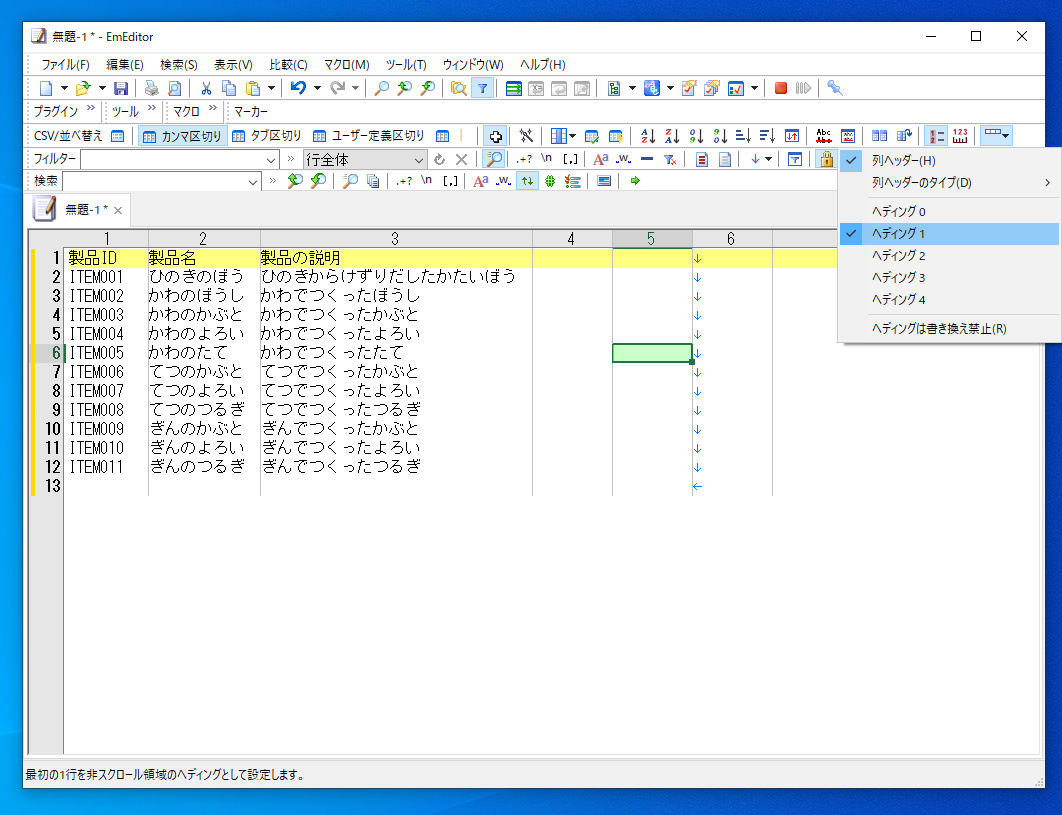The height and width of the screenshot is (815, 1062).
Task: Open the 行全体 column selector dropdown
Action: pos(419,161)
